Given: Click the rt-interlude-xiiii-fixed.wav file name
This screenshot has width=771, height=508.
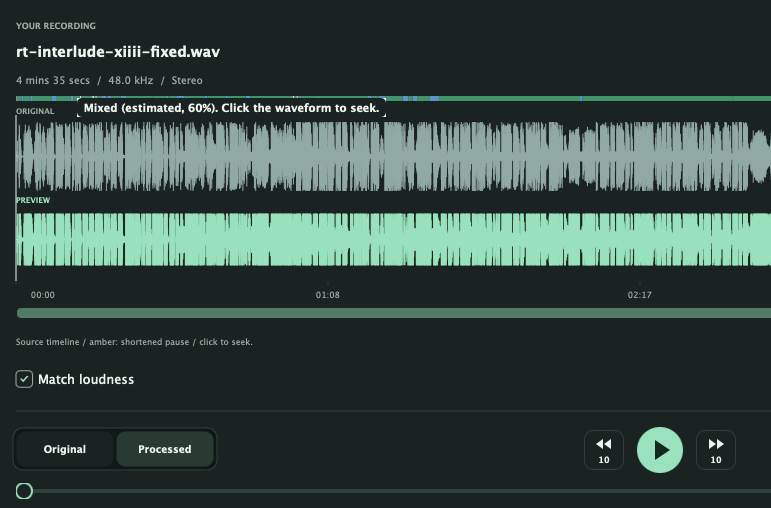Looking at the screenshot, I should pos(118,52).
